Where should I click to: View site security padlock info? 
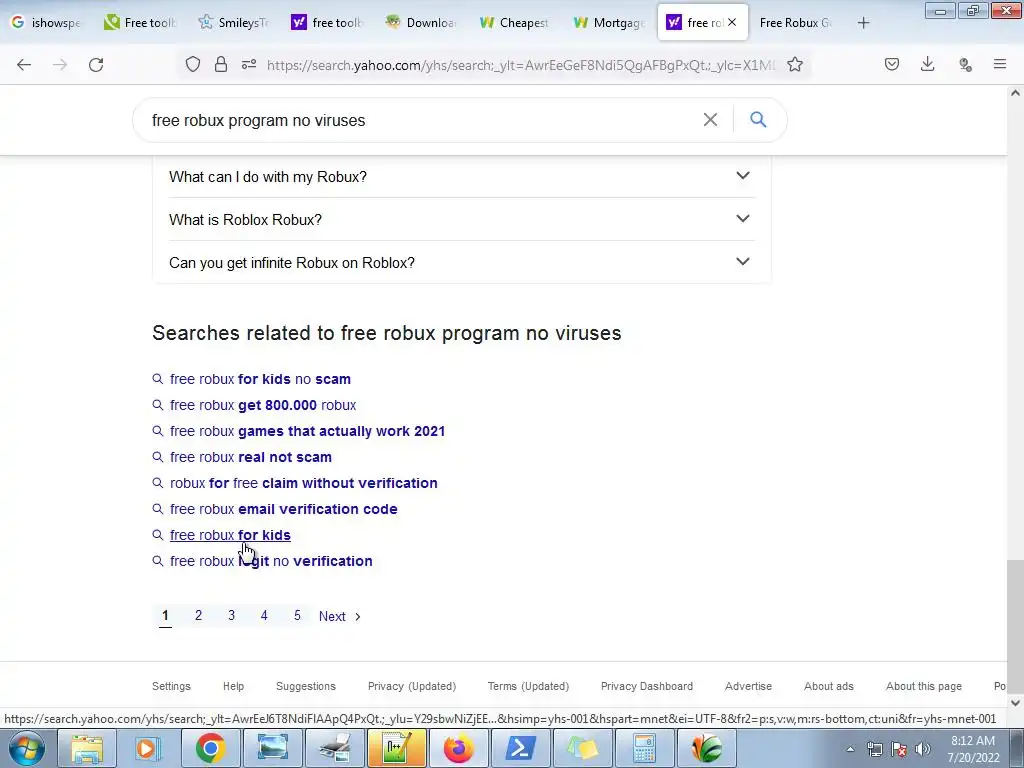pyautogui.click(x=221, y=64)
